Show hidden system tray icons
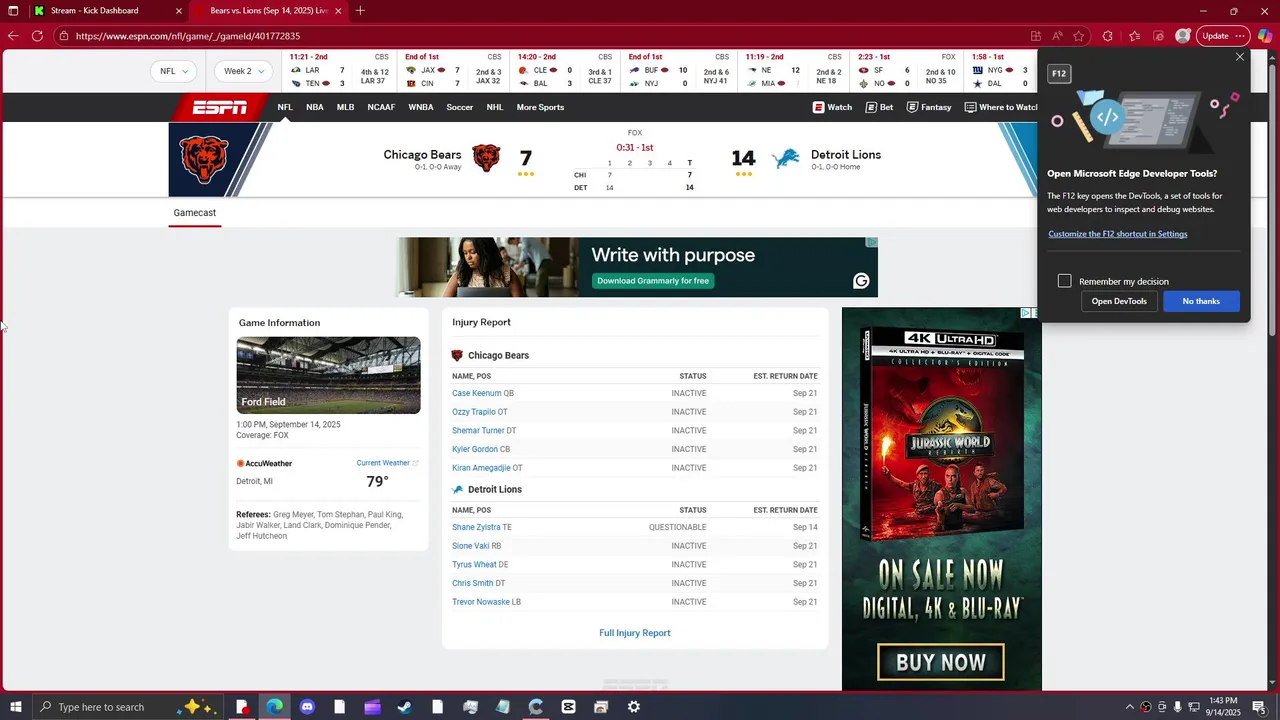The image size is (1280, 720). (x=1130, y=707)
